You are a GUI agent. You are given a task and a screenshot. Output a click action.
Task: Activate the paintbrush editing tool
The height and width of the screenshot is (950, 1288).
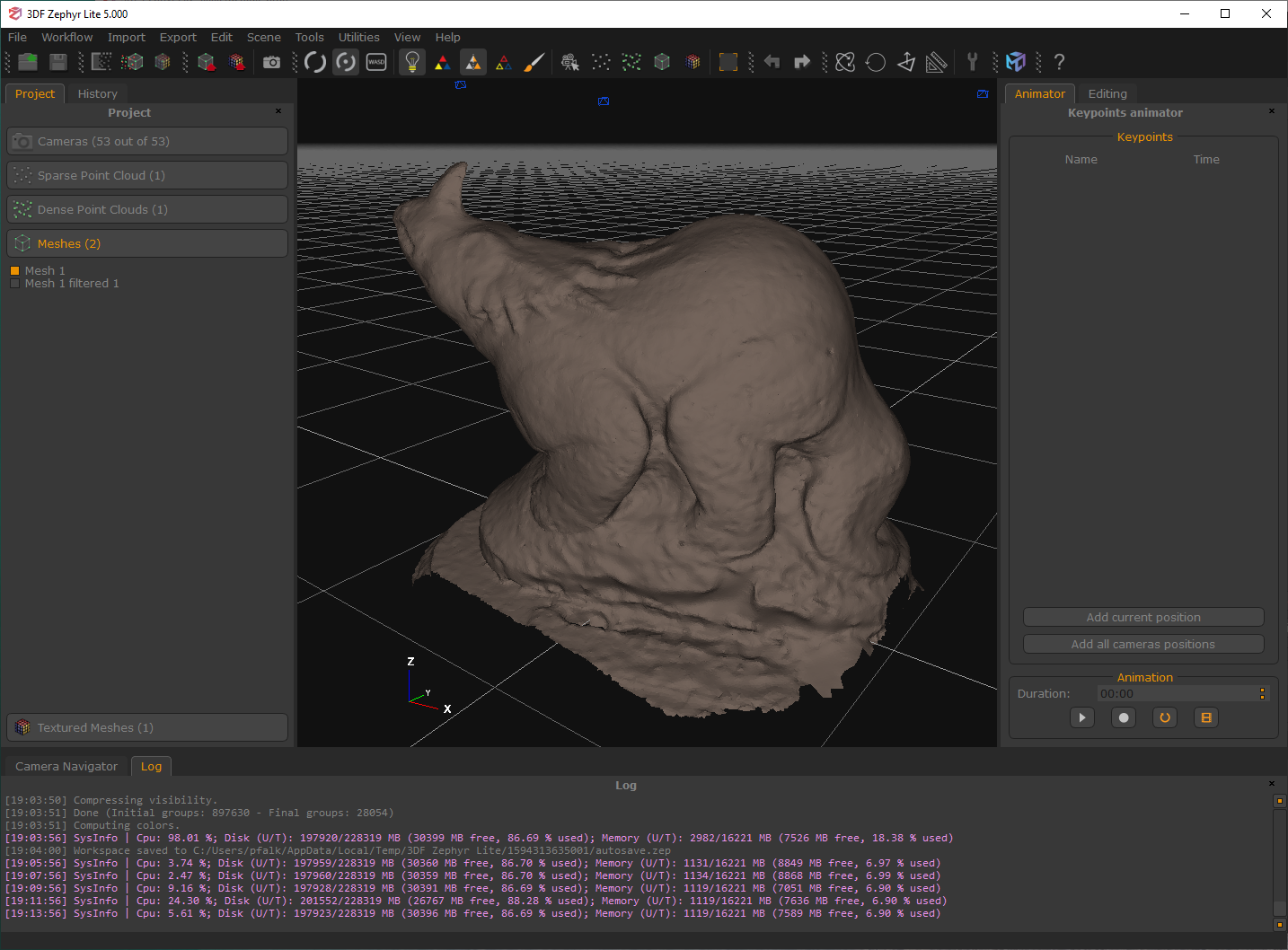tap(534, 62)
